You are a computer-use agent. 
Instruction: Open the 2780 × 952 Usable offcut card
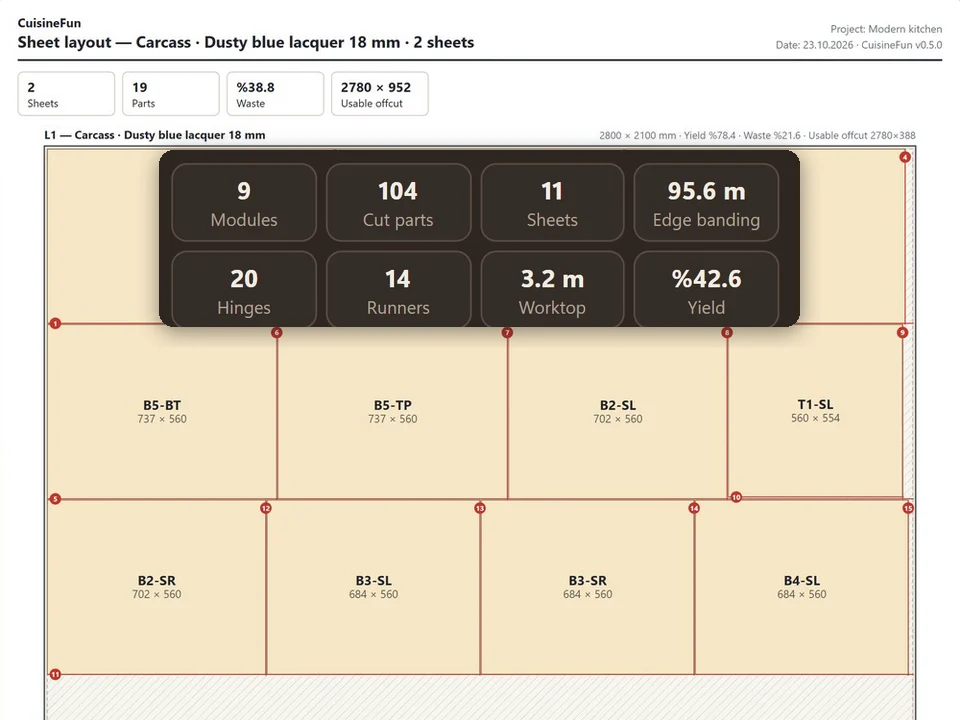point(380,94)
